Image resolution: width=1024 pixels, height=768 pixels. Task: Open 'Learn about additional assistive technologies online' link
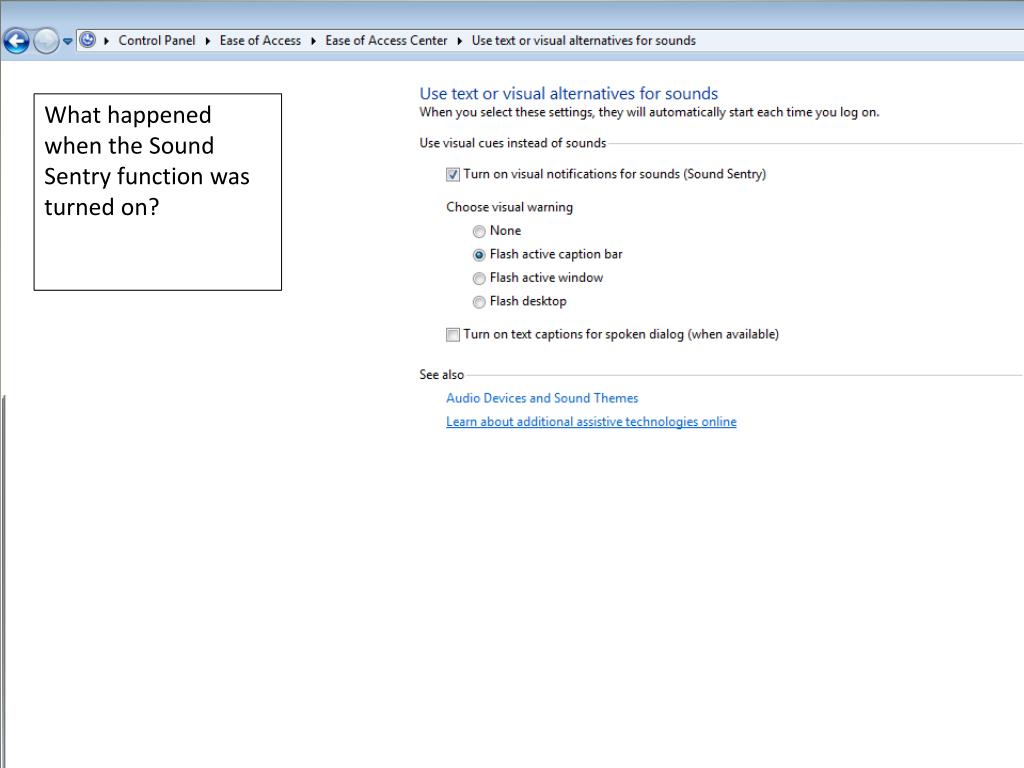(x=591, y=422)
